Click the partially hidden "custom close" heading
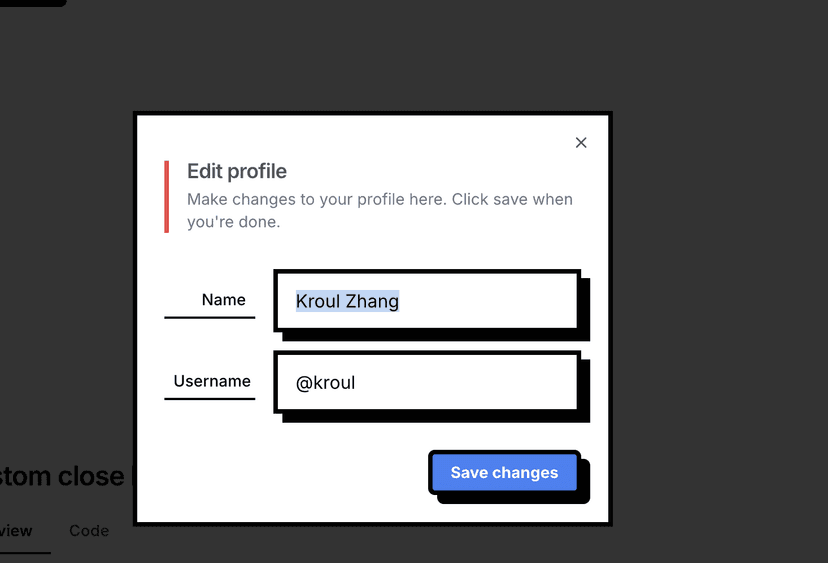The image size is (828, 563). click(62, 476)
